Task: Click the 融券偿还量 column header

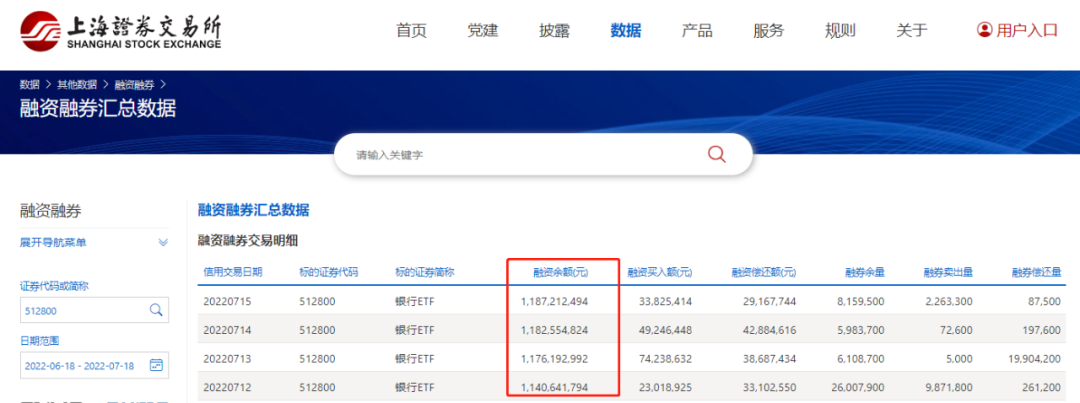Action: (1037, 272)
